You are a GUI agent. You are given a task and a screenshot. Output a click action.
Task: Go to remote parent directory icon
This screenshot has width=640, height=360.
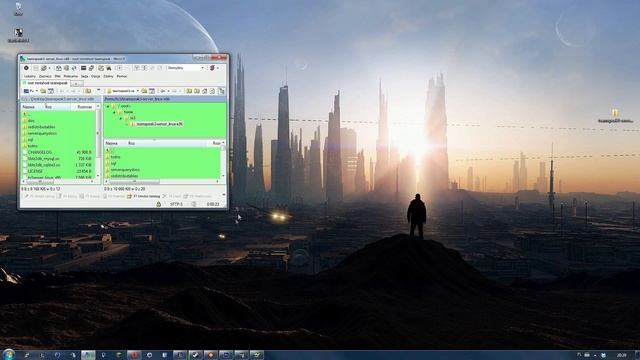click(x=189, y=91)
